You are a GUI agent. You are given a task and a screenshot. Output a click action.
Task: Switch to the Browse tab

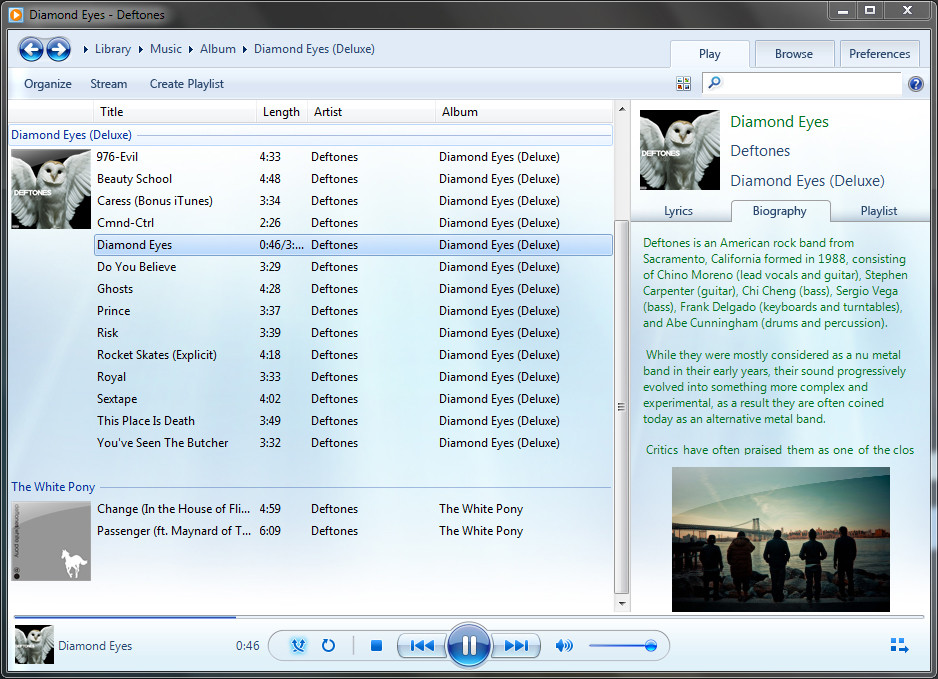tap(794, 54)
